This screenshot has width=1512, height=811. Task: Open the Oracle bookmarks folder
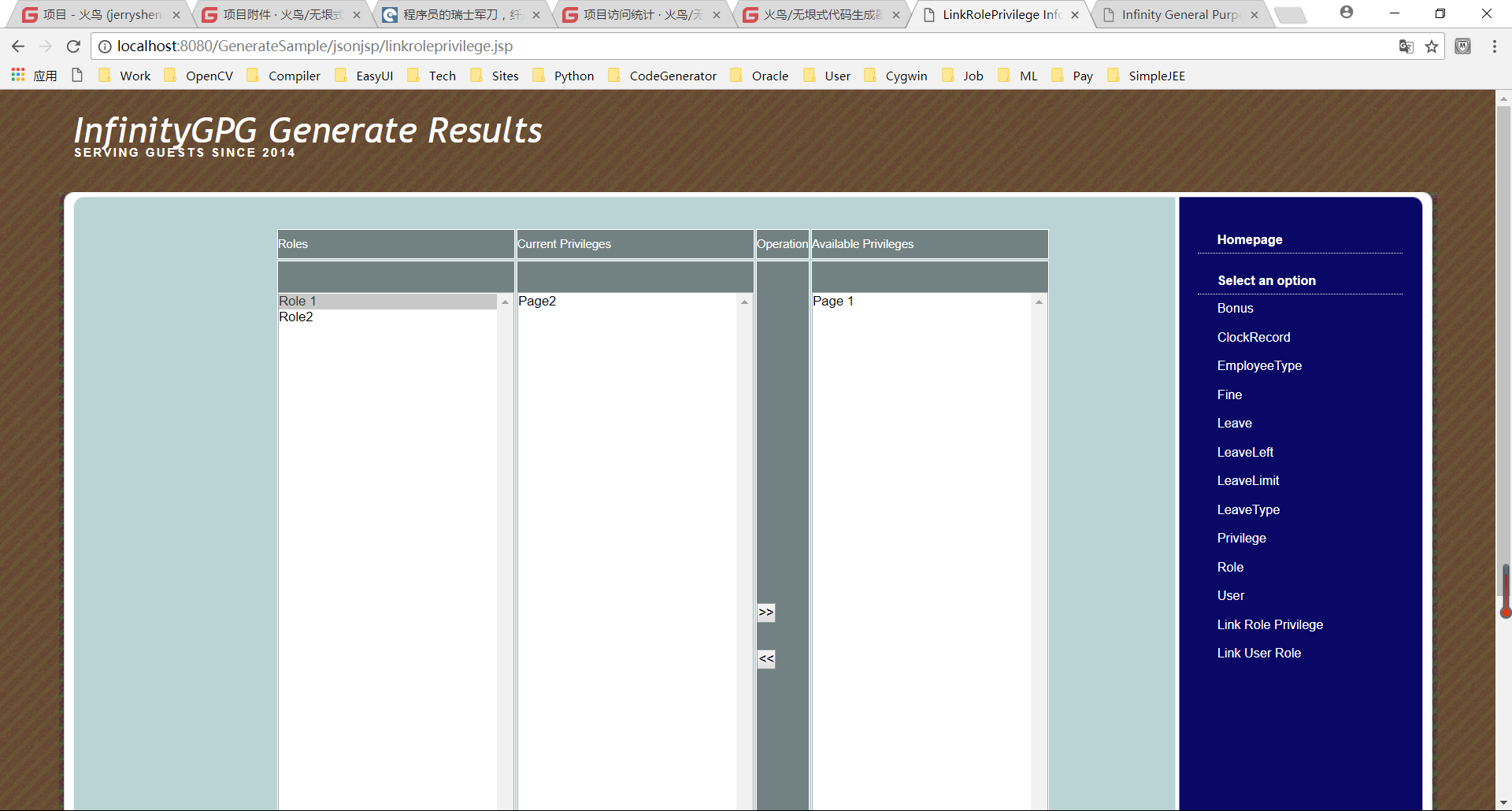tap(759, 76)
